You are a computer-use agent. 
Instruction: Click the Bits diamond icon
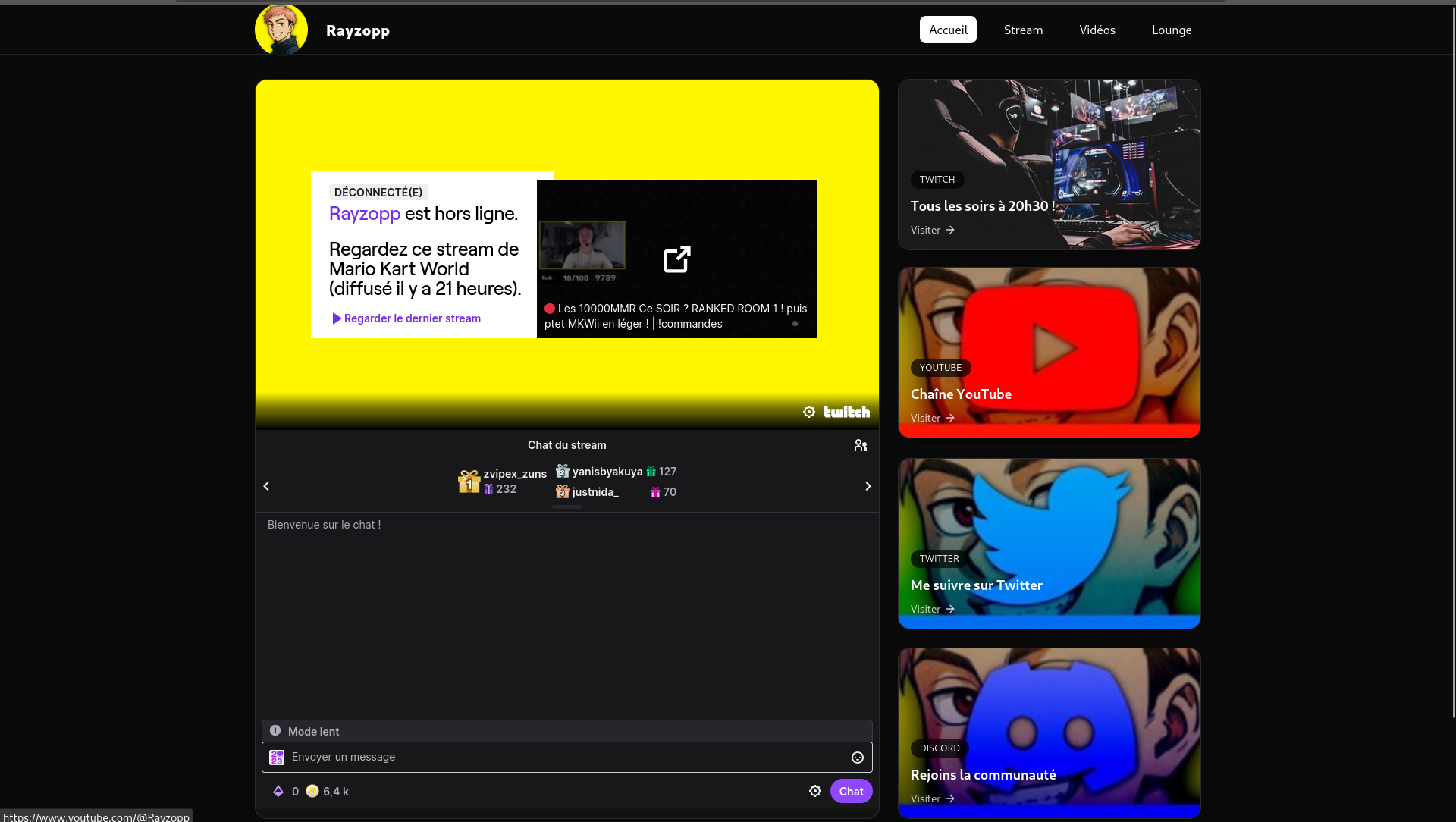point(278,791)
